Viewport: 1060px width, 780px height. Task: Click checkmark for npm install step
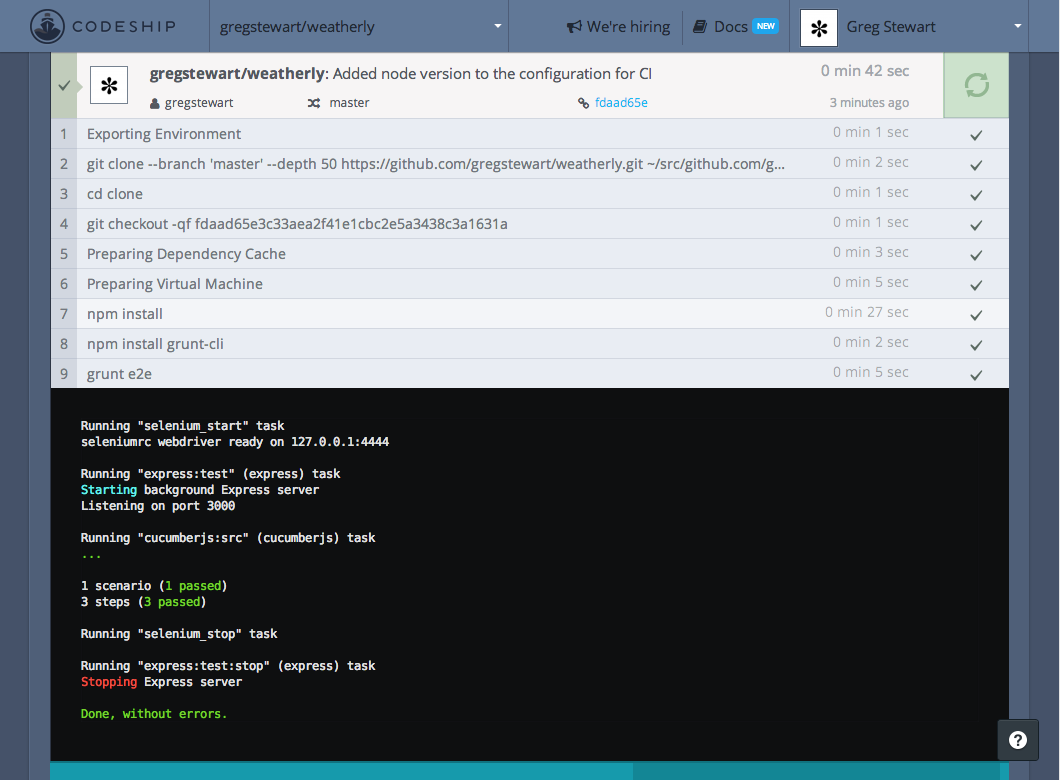976,315
